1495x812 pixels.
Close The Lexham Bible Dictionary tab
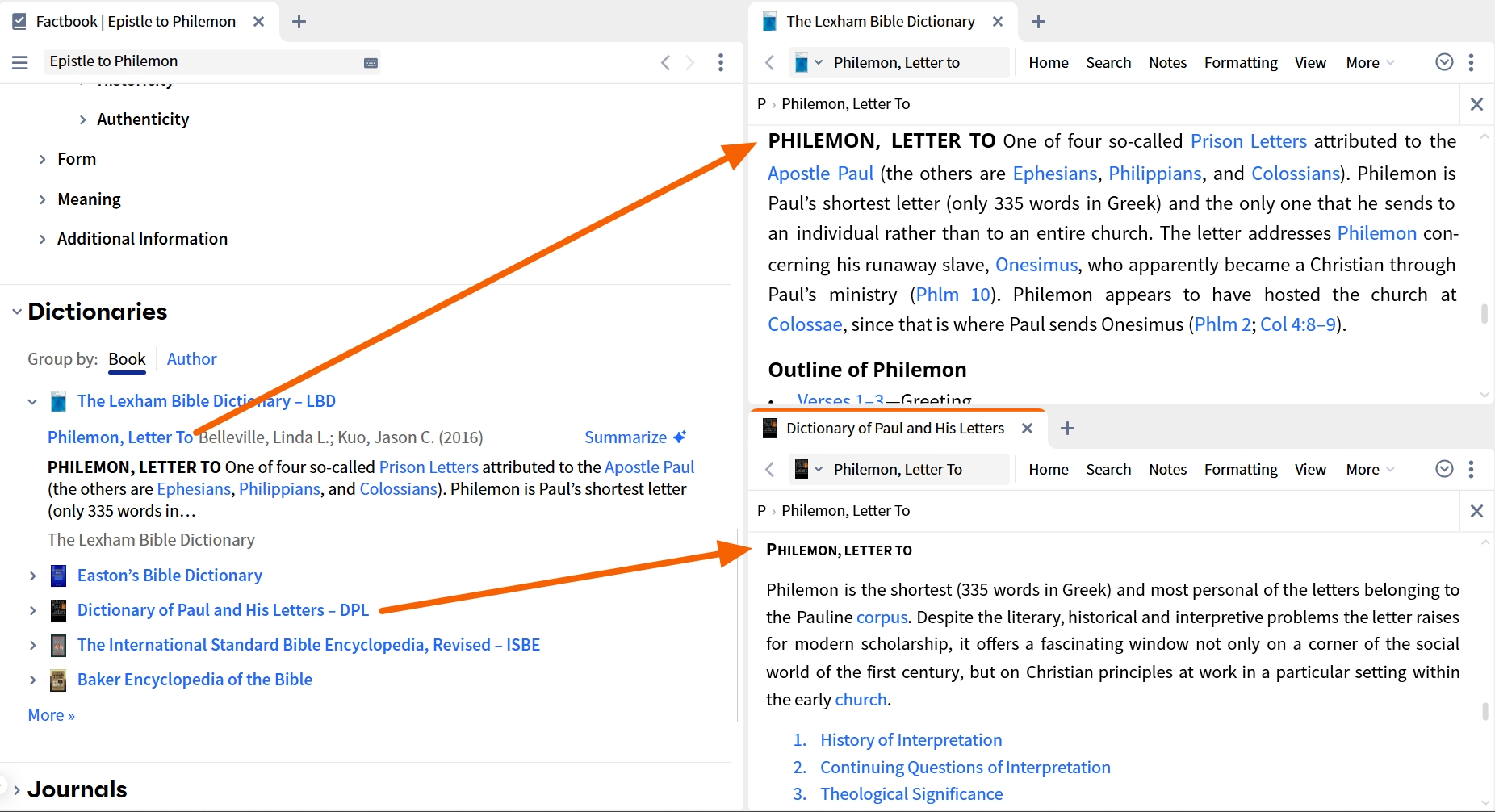coord(998,22)
